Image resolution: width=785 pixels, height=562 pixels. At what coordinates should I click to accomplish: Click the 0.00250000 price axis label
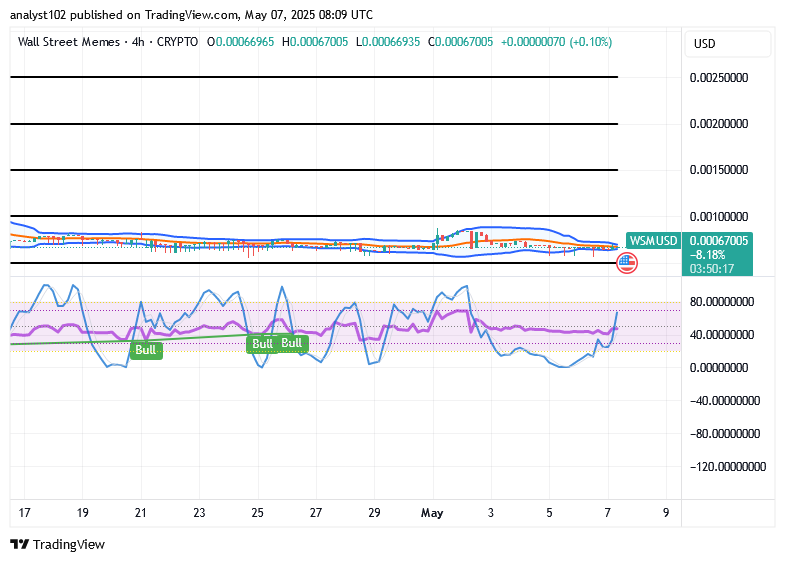pyautogui.click(x=719, y=78)
